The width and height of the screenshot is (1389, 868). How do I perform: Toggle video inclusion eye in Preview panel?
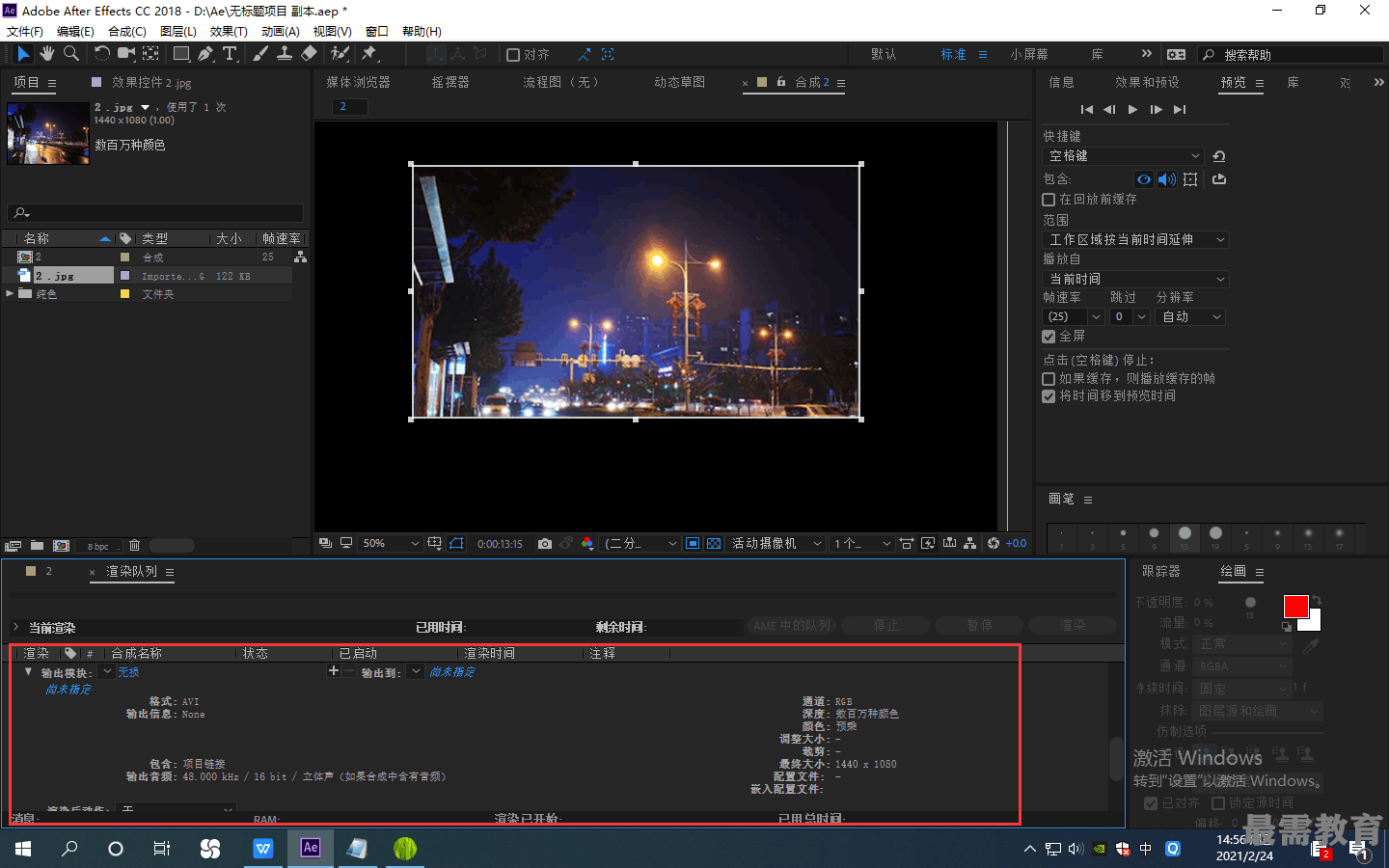1144,179
